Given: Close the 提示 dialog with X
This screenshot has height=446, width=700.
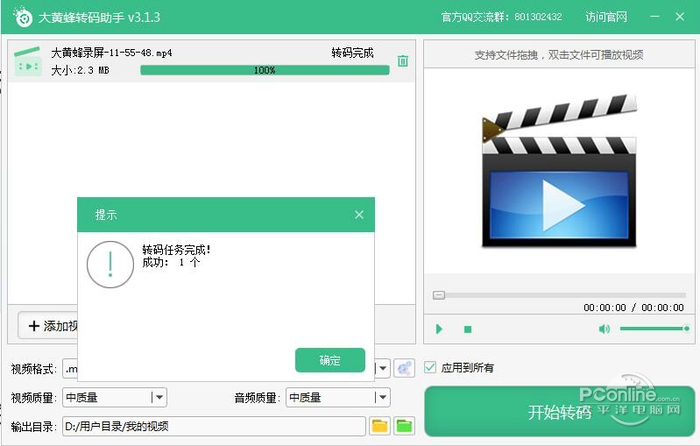Looking at the screenshot, I should coord(359,215).
